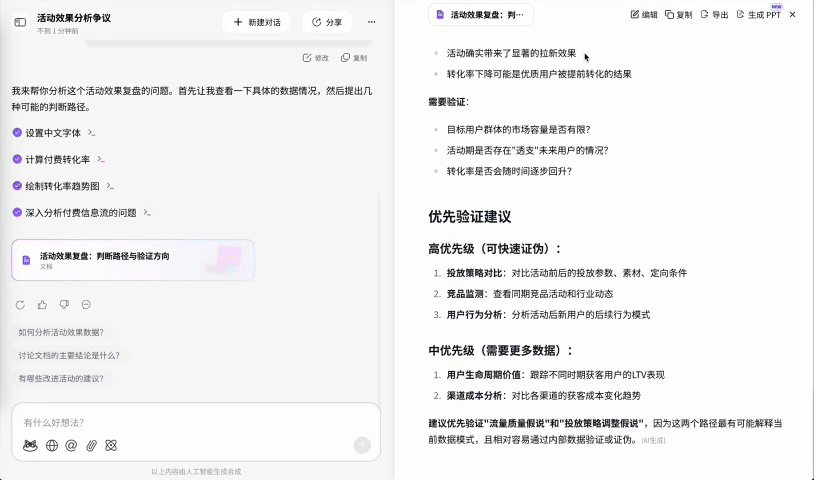This screenshot has width=814, height=480.
Task: Click the frog avatar icon in input box
Action: pyautogui.click(x=31, y=445)
